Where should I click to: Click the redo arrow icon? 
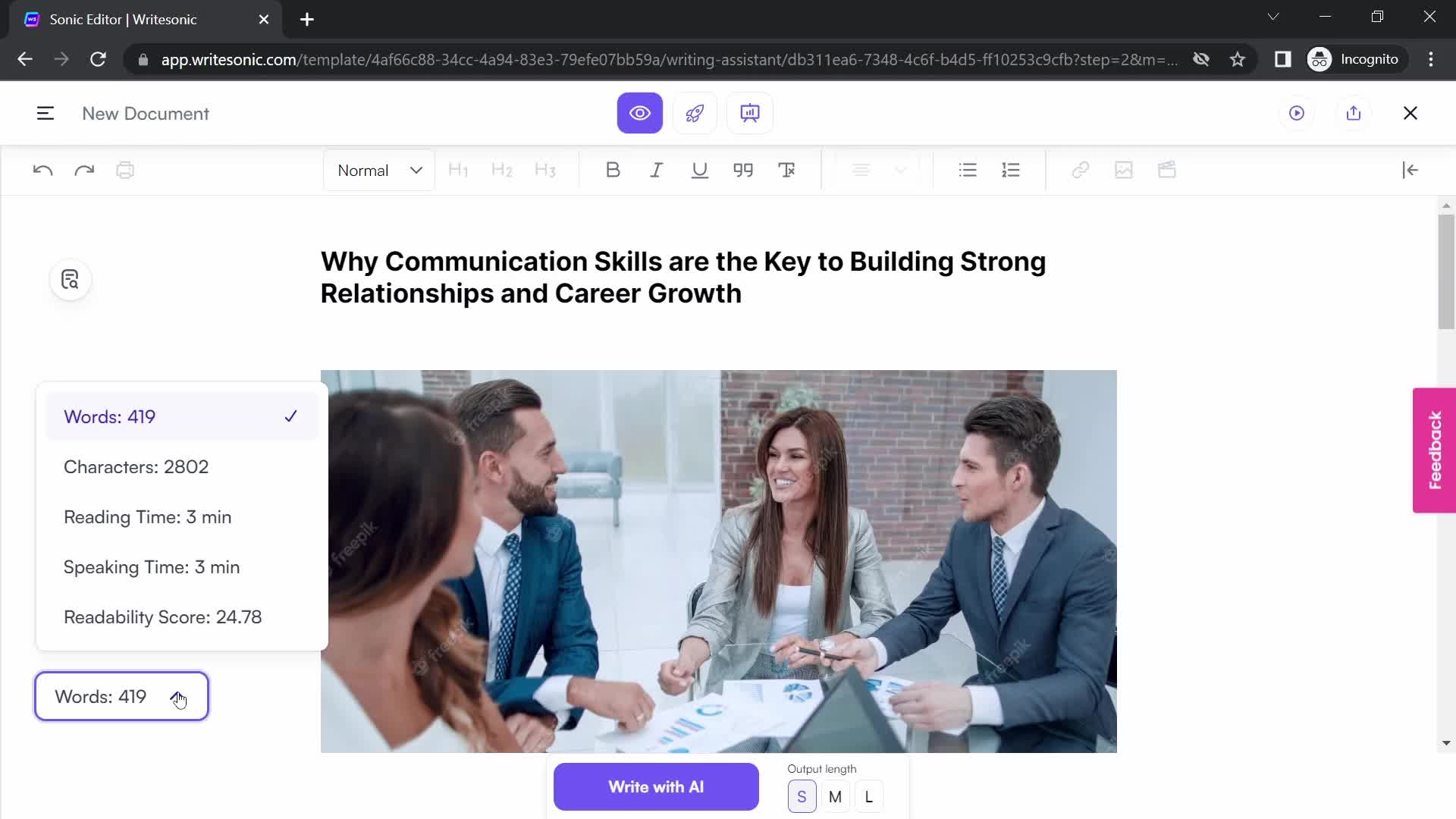click(84, 171)
